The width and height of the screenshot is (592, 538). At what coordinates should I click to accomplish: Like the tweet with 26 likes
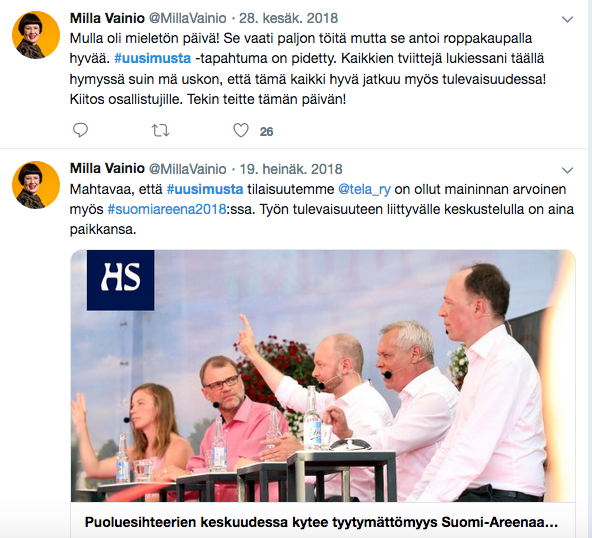coord(241,130)
